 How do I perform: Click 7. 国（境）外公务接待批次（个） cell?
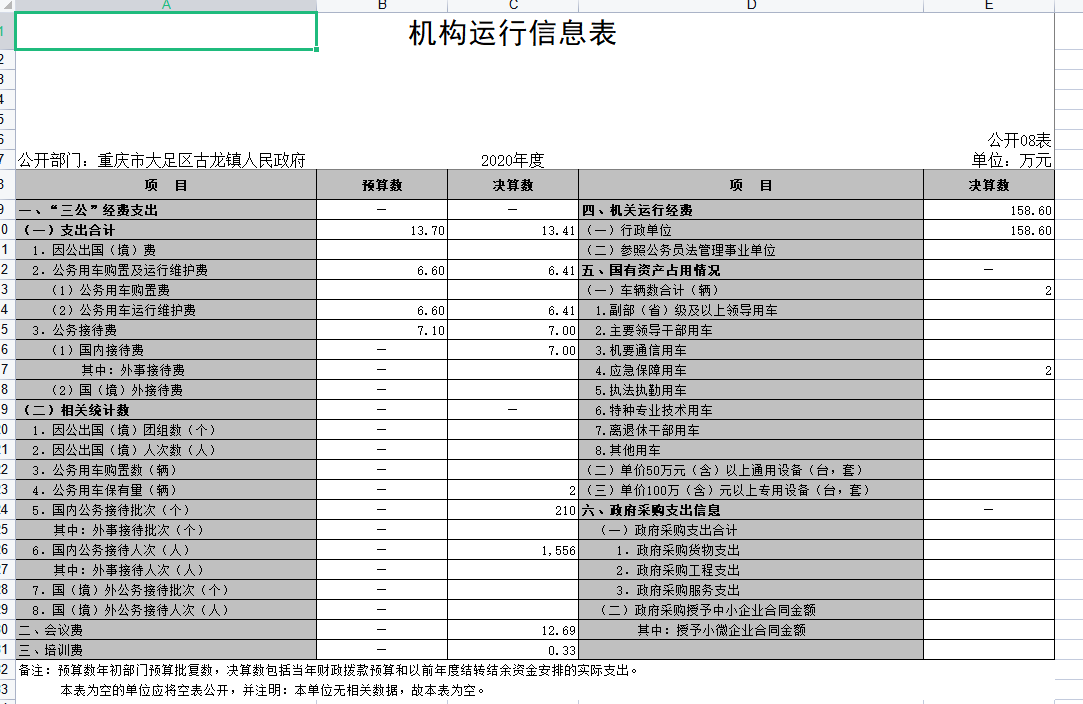click(x=166, y=591)
